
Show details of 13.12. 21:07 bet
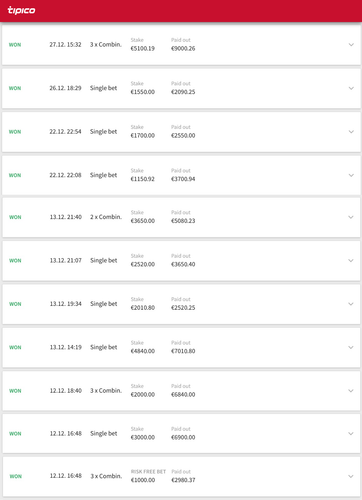(351, 261)
